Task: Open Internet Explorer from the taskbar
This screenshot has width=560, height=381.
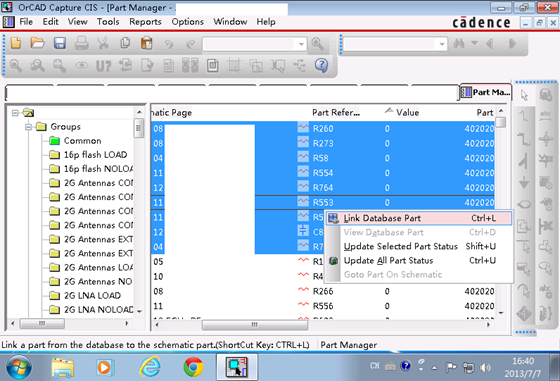Action: click(x=150, y=367)
